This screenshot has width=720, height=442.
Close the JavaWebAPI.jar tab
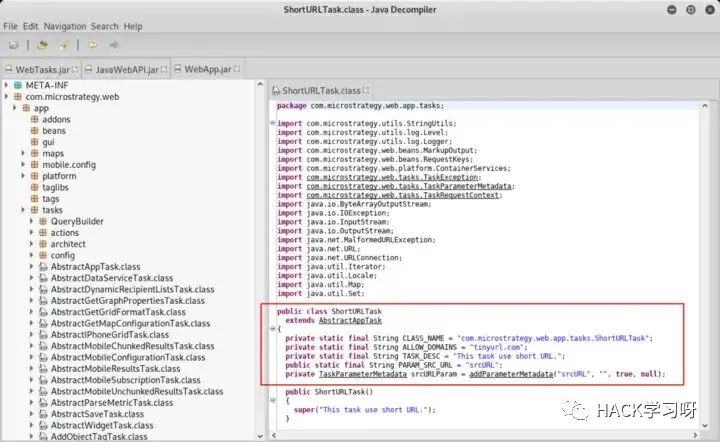(x=164, y=69)
